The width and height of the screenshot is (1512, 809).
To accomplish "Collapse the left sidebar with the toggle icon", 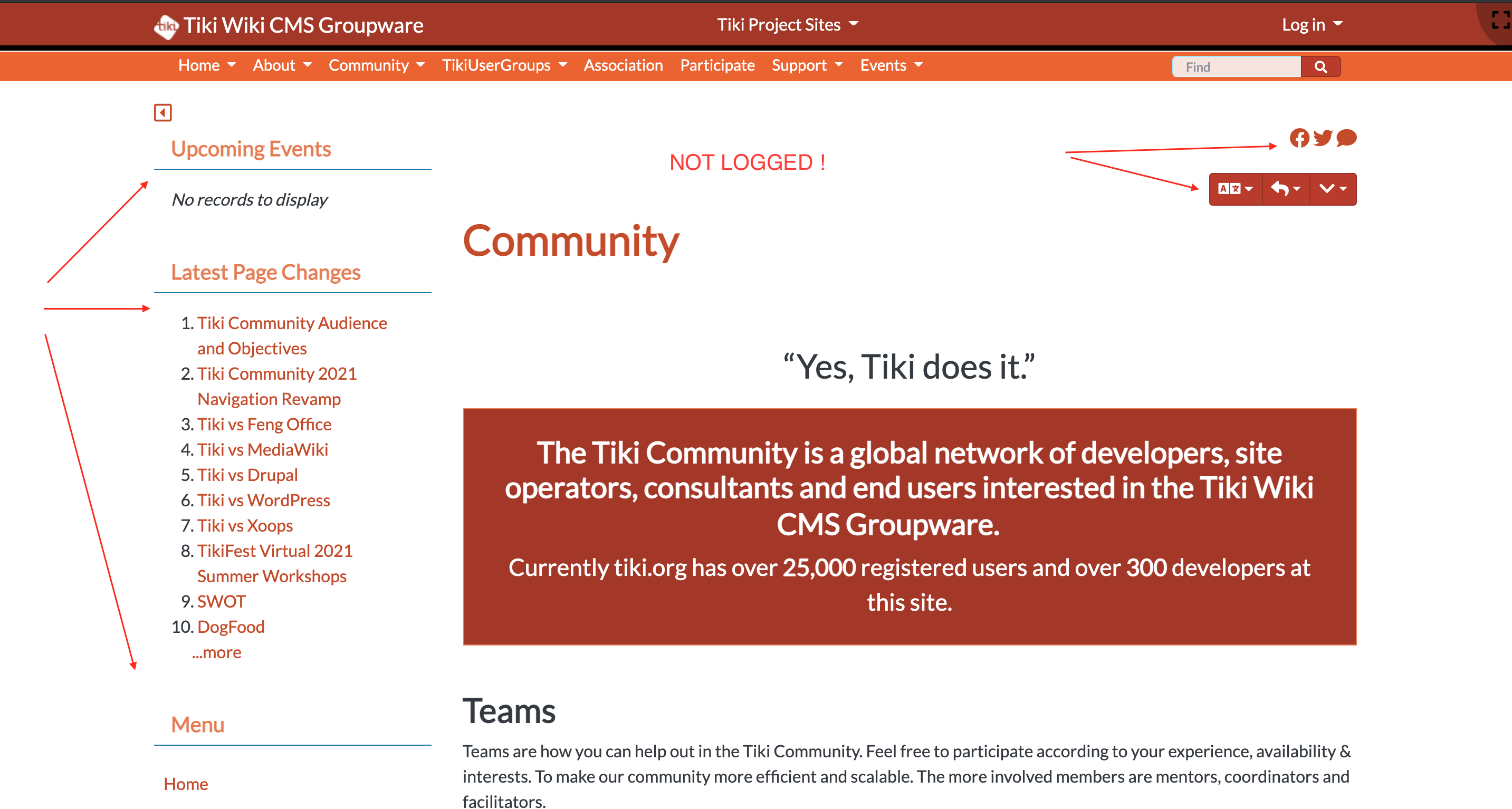I will coord(162,112).
